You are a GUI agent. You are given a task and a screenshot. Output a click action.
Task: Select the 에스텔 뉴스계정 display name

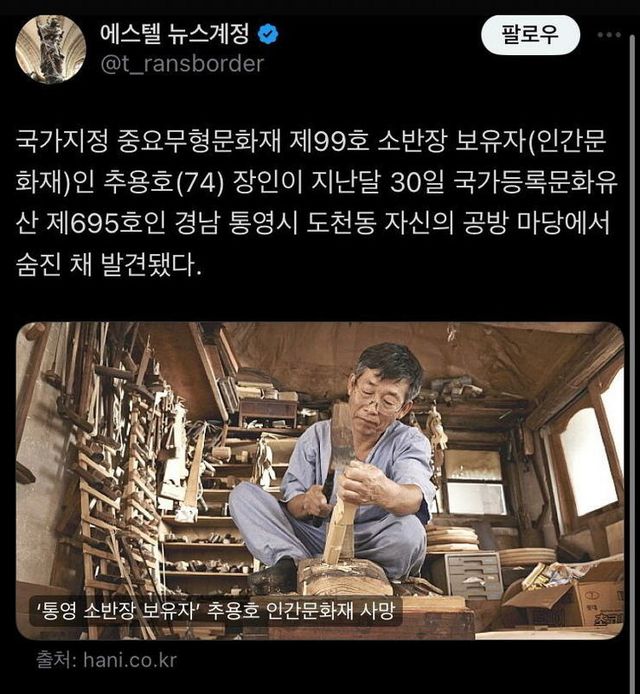(x=175, y=34)
